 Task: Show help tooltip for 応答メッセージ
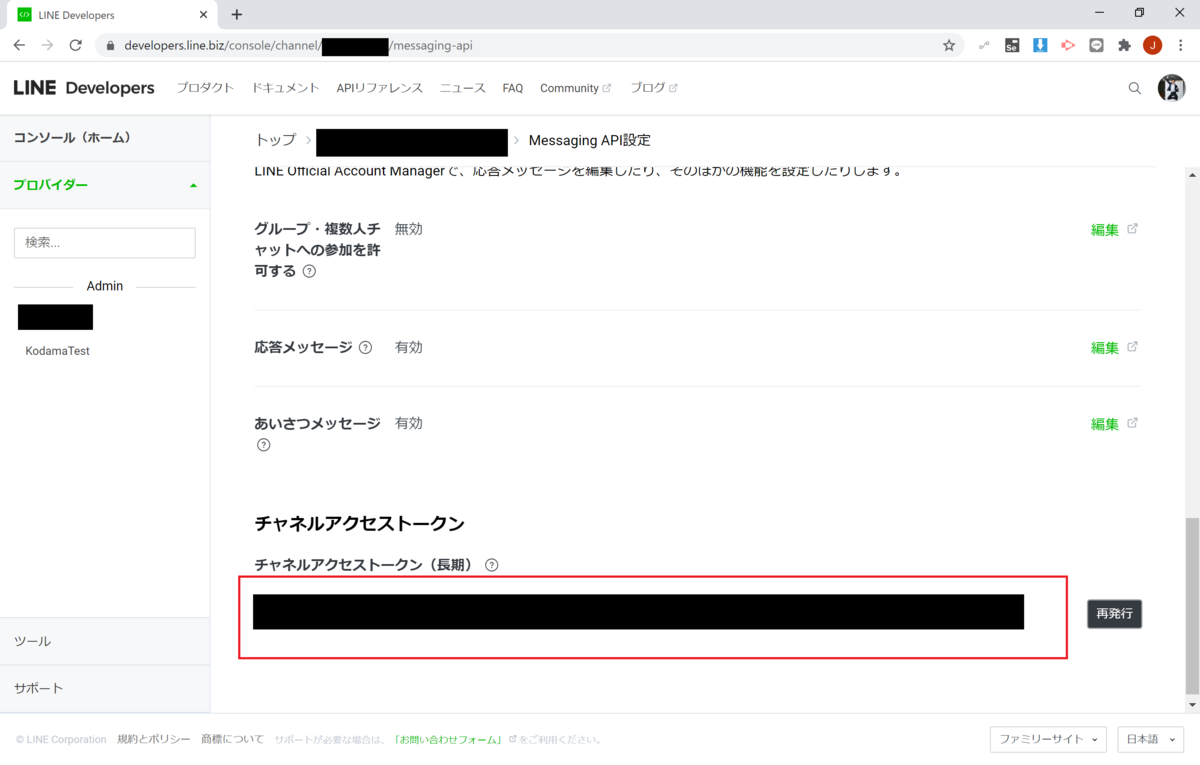365,347
